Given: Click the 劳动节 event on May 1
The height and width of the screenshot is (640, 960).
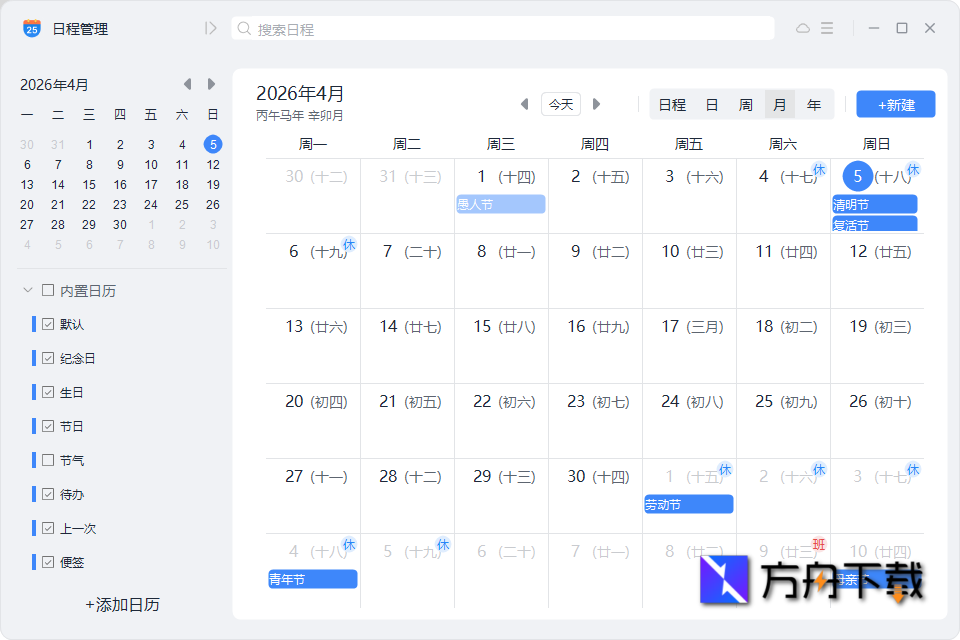Looking at the screenshot, I should pos(688,503).
